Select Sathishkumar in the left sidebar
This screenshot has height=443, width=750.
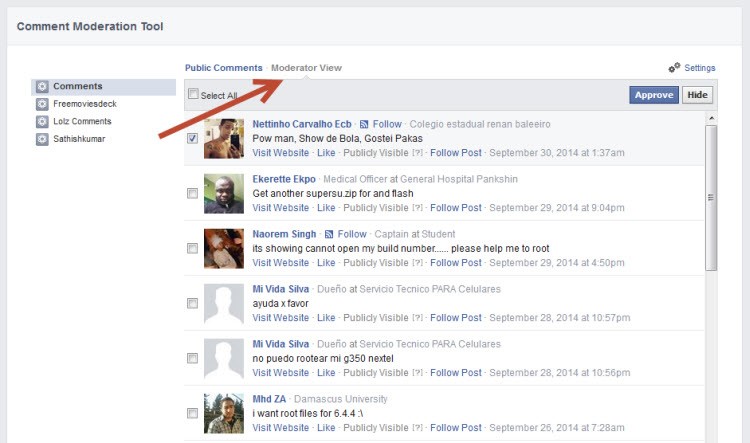(79, 139)
